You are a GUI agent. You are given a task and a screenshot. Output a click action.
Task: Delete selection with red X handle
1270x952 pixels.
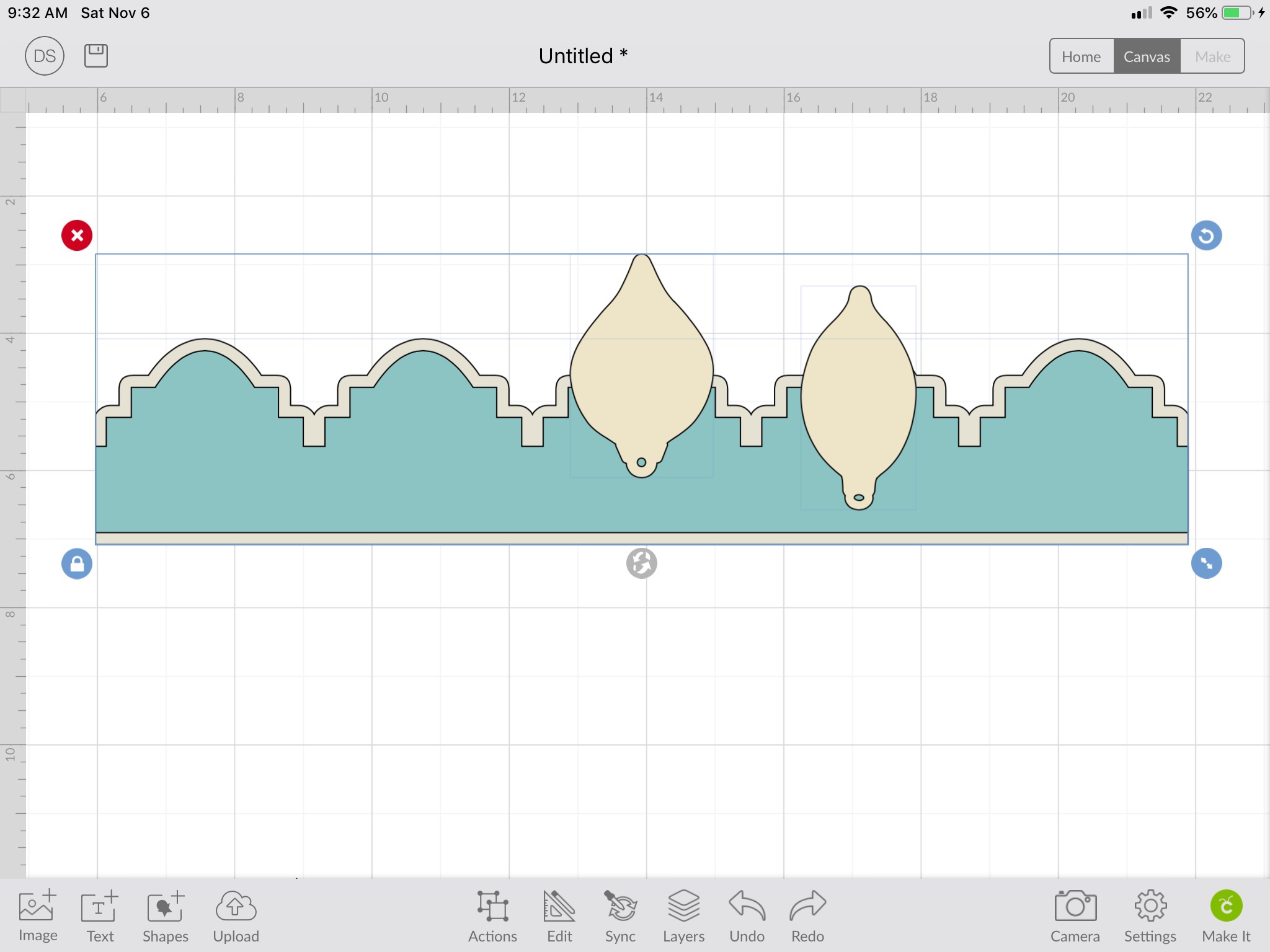point(77,236)
